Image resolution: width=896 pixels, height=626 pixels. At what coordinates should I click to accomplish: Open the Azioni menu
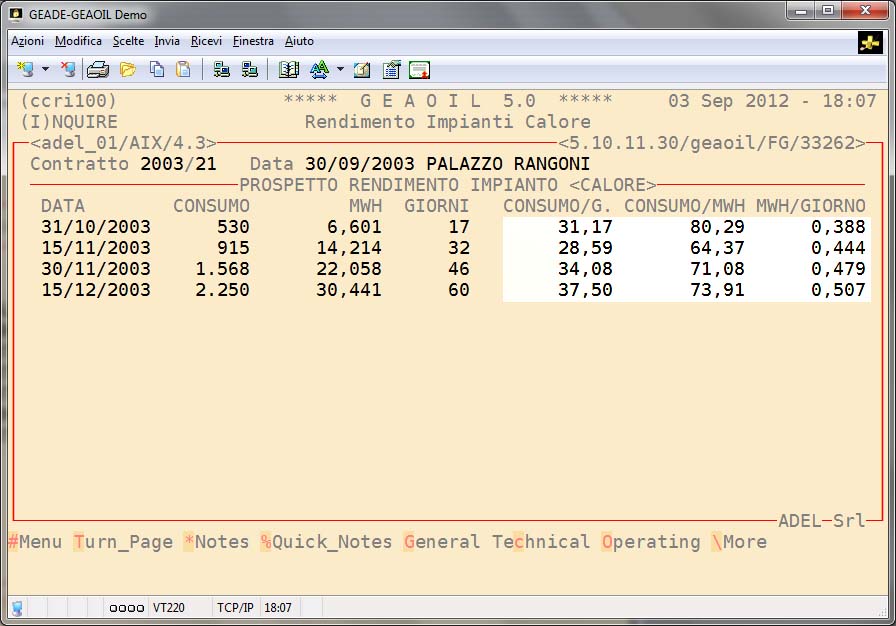click(27, 41)
